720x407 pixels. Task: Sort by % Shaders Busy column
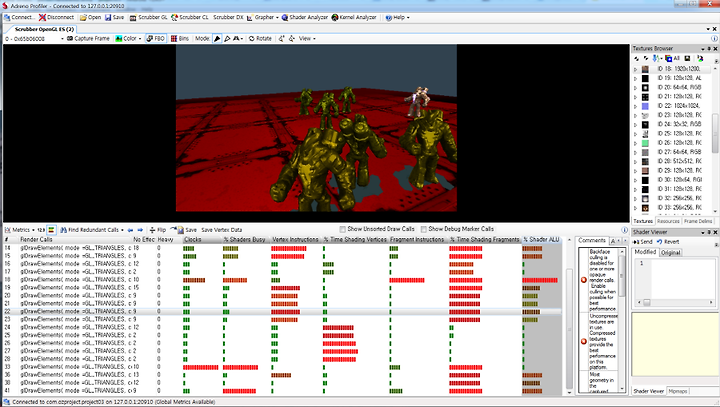click(245, 239)
